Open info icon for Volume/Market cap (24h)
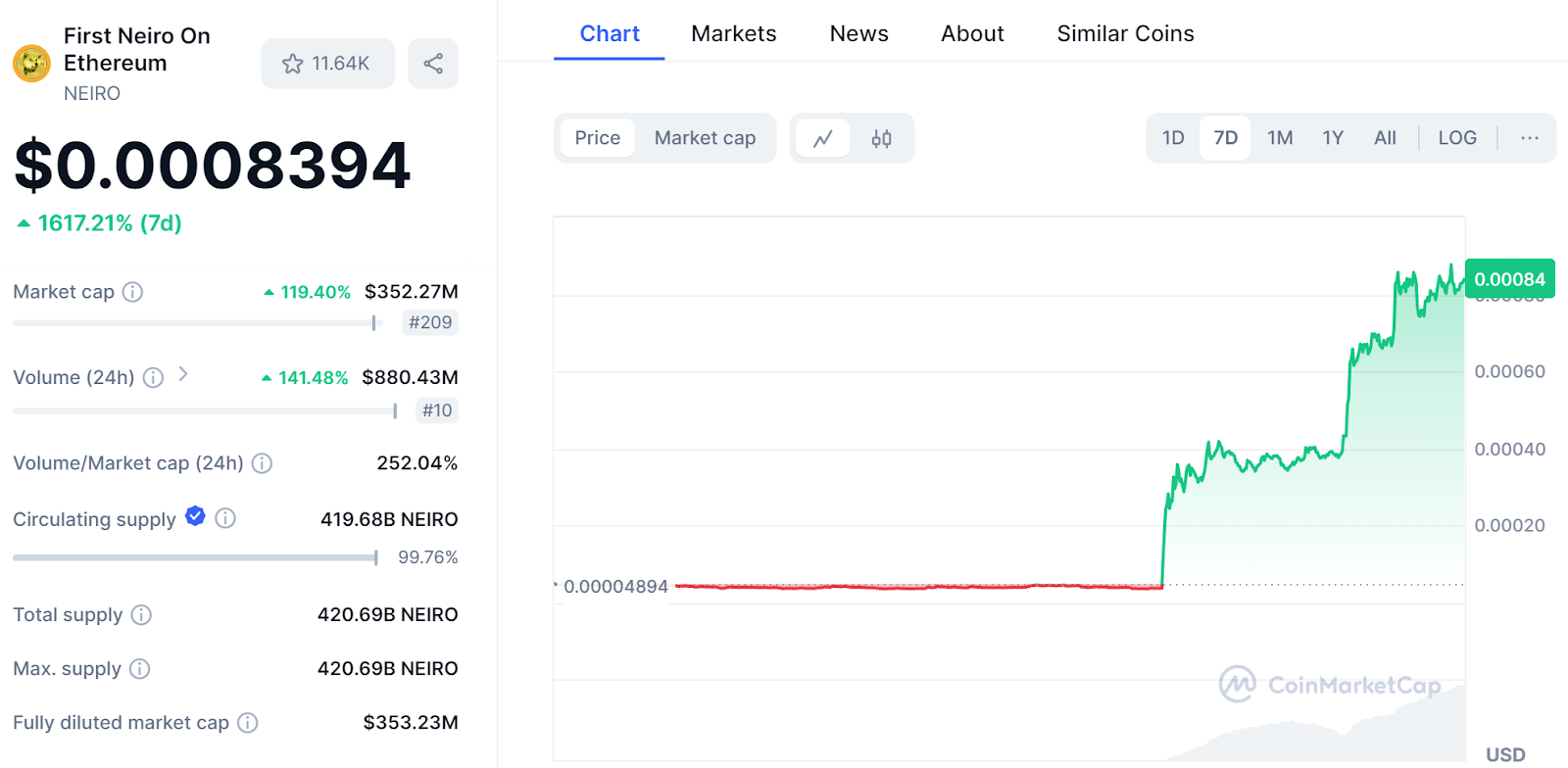The height and width of the screenshot is (768, 1568). 262,463
